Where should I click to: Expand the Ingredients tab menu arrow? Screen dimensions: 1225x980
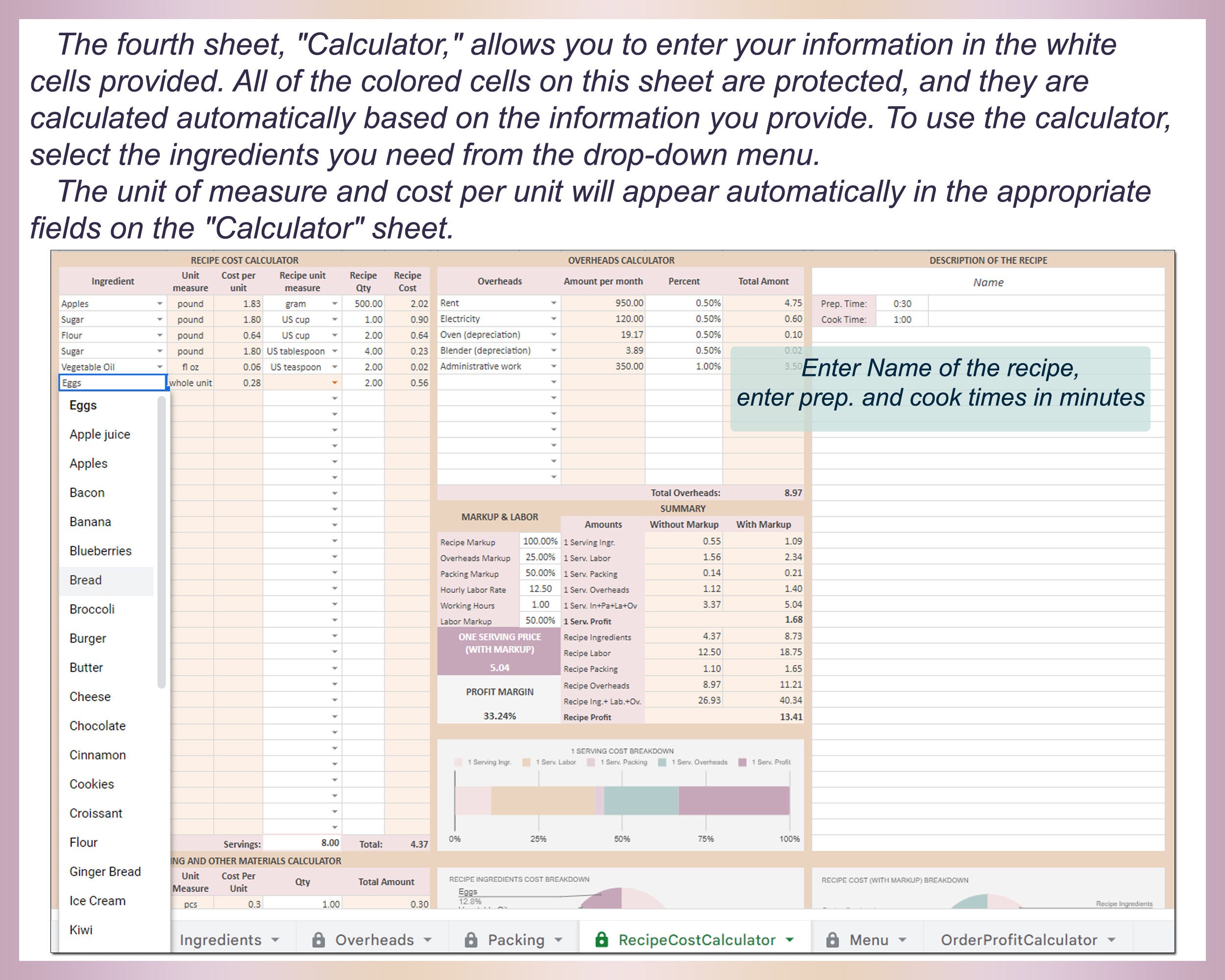coord(275,940)
